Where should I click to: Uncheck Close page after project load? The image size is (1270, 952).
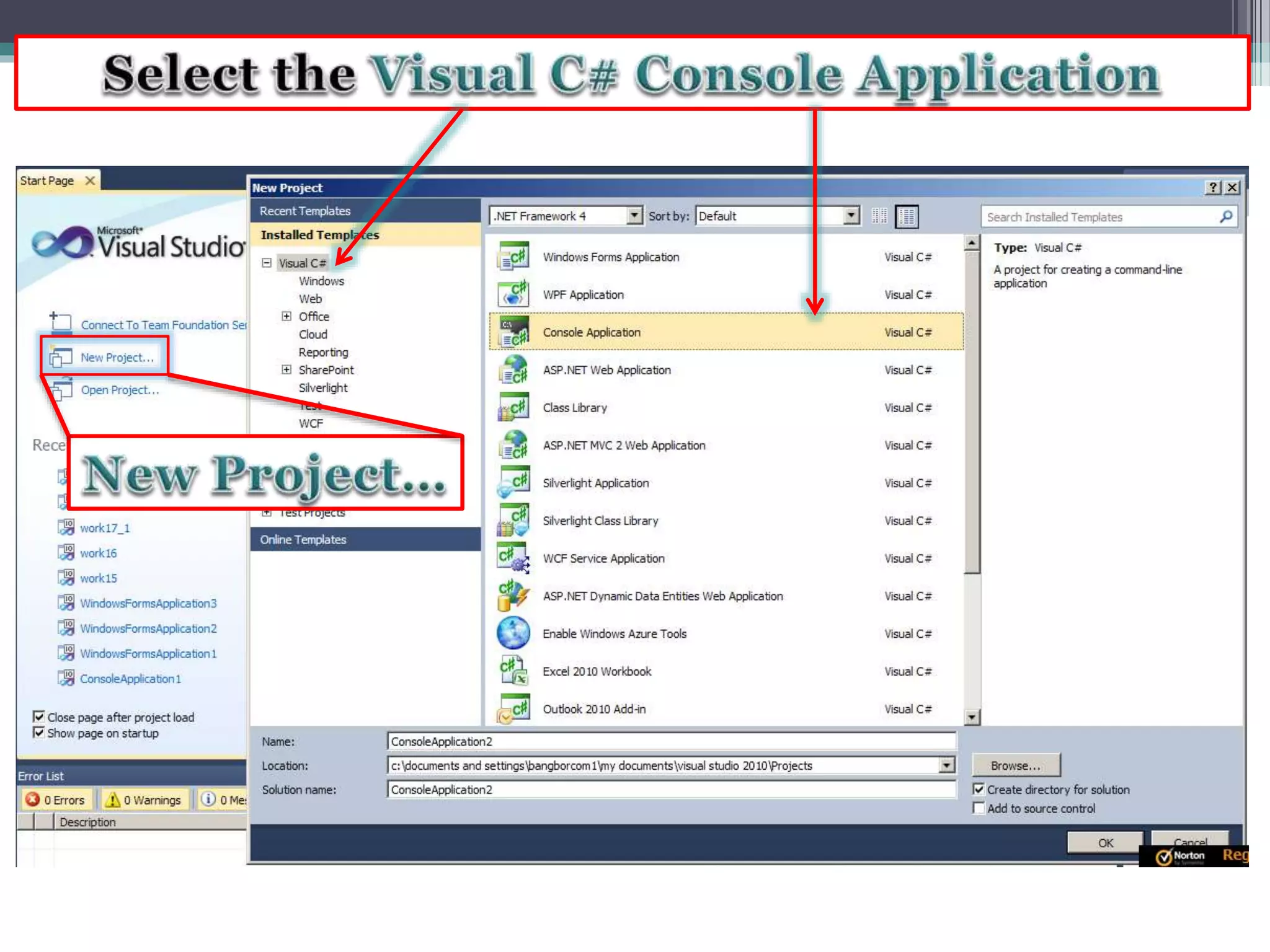(x=38, y=717)
